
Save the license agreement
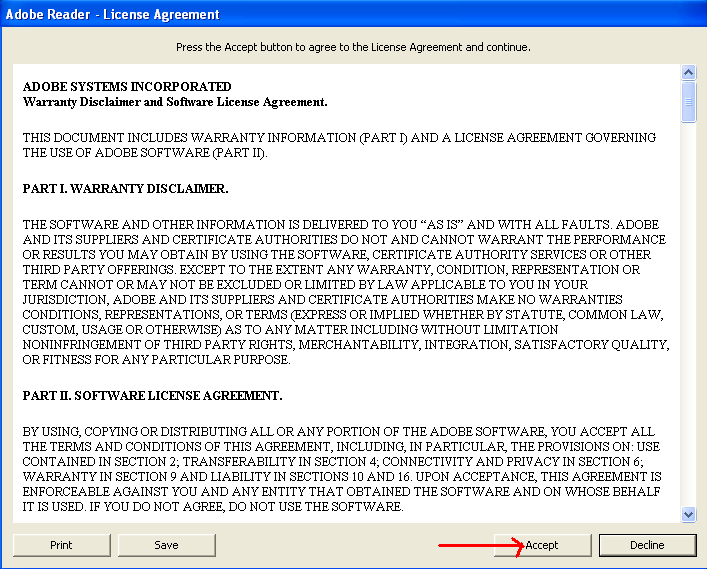pyautogui.click(x=166, y=545)
